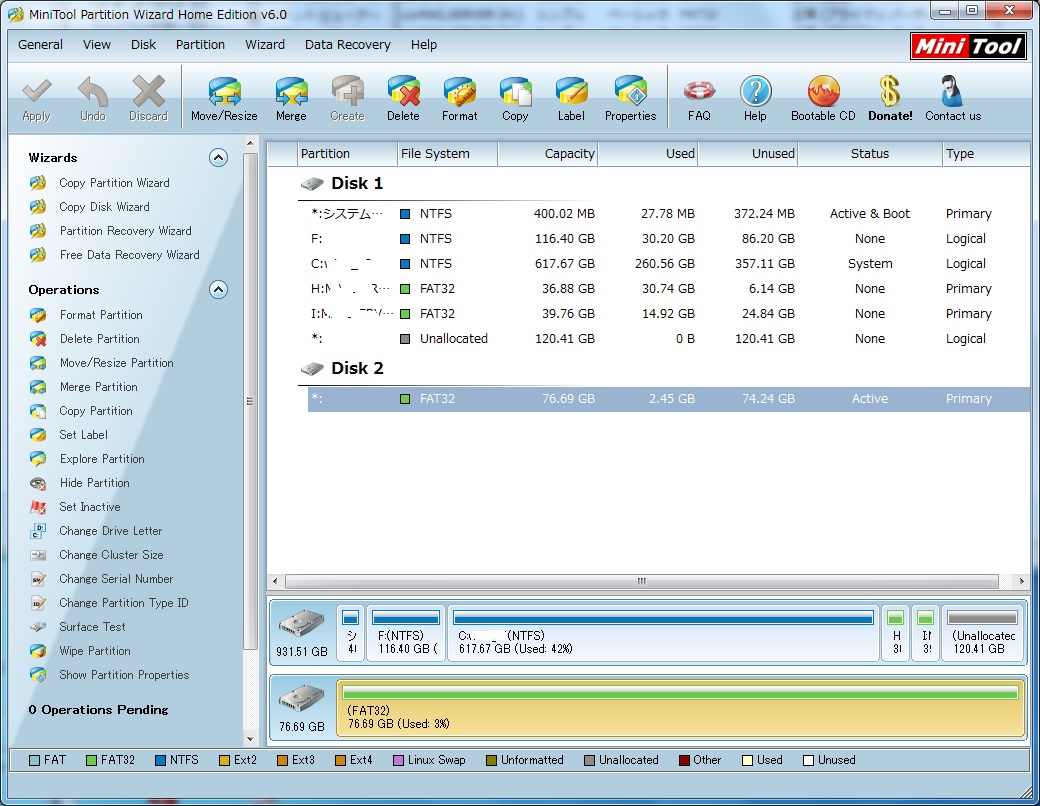Click Change Partition Type ID operation
Image resolution: width=1040 pixels, height=806 pixels.
click(x=123, y=602)
